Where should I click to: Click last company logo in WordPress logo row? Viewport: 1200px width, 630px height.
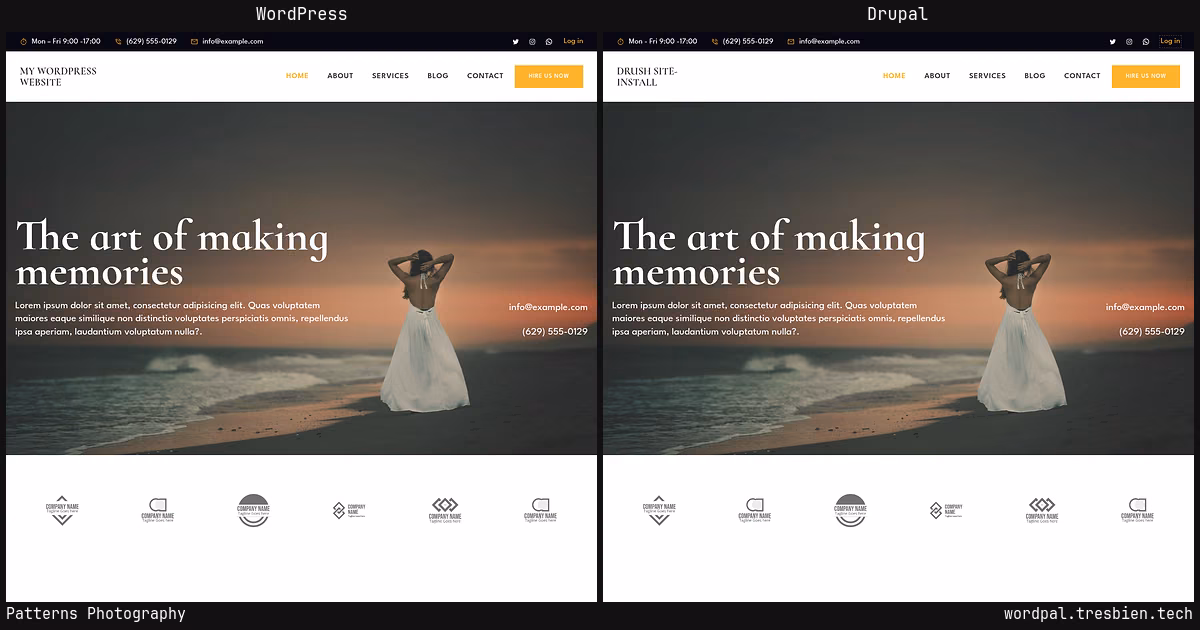(540, 510)
